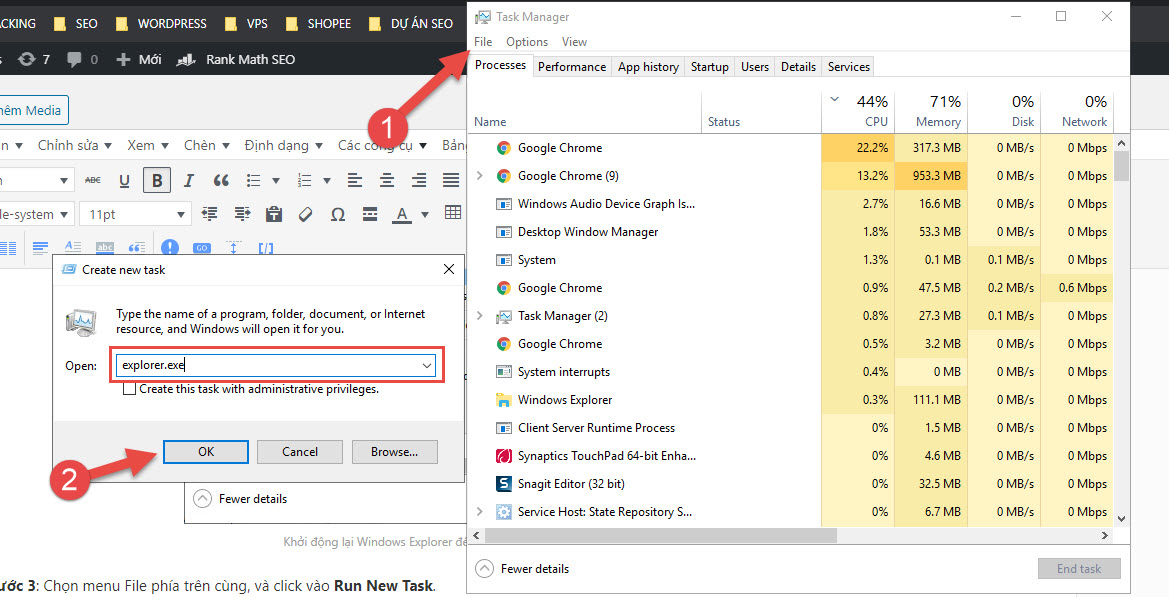Click End task in Task Manager
1169x597 pixels.
click(x=1079, y=569)
